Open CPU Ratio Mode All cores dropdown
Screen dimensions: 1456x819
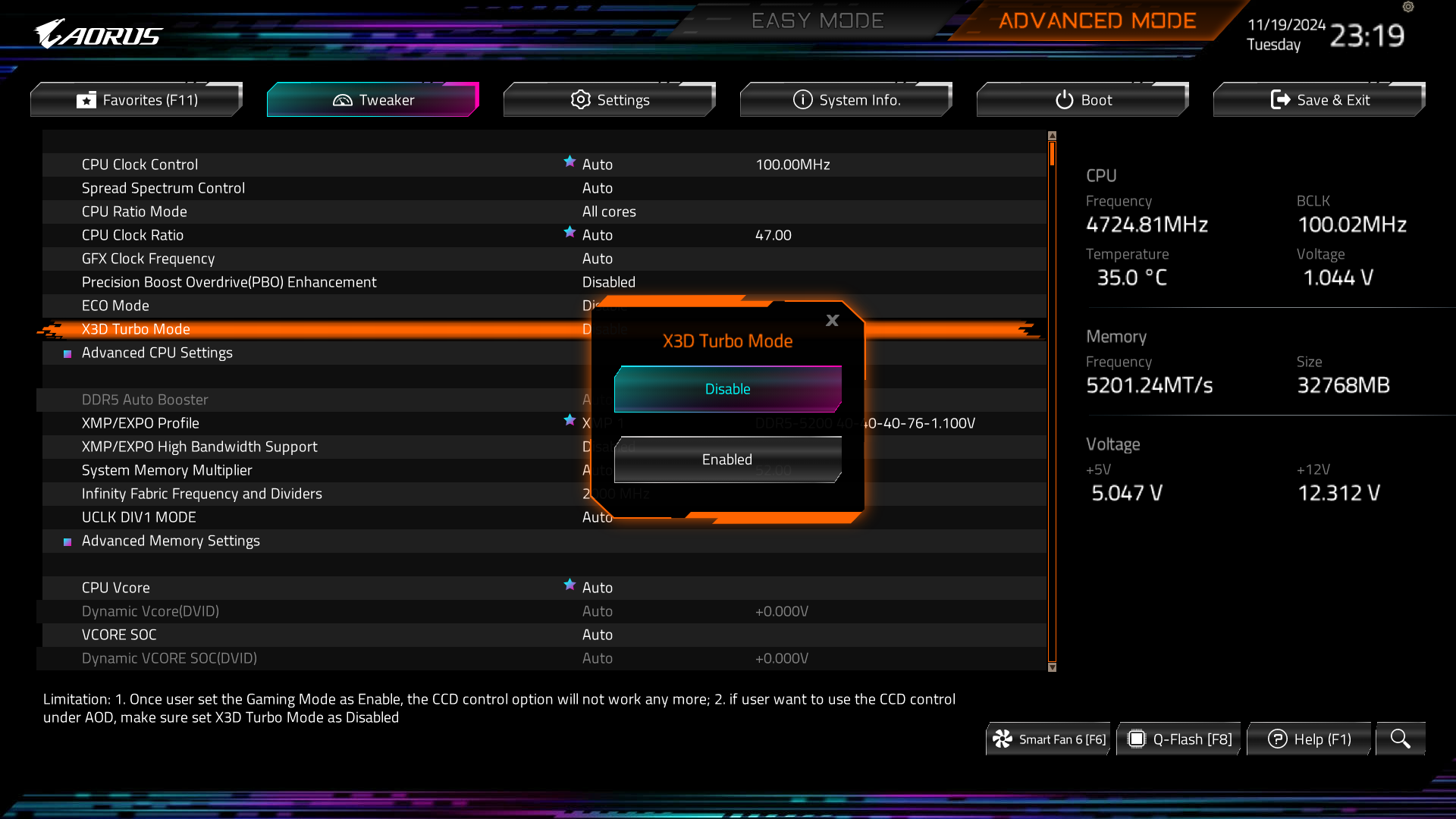pos(609,212)
